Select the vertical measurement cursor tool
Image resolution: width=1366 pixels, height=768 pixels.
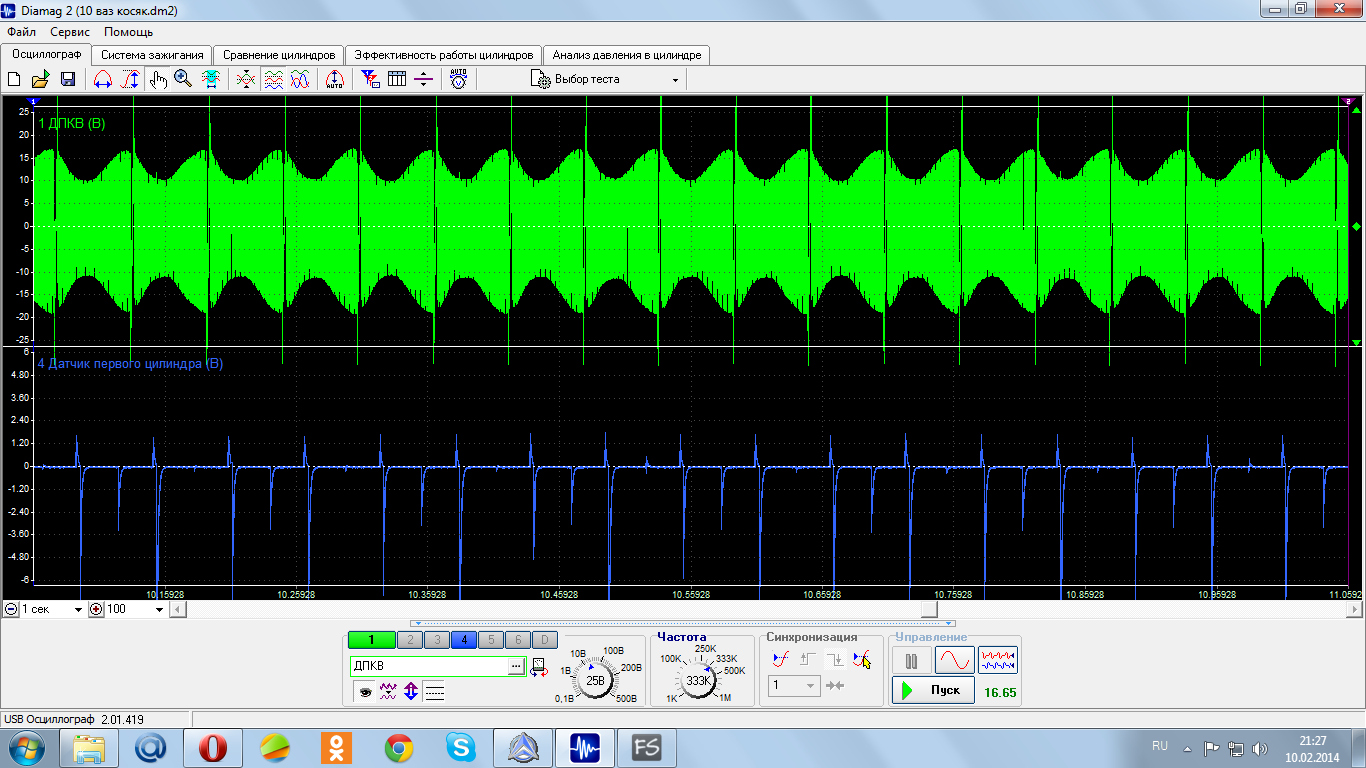coord(130,80)
